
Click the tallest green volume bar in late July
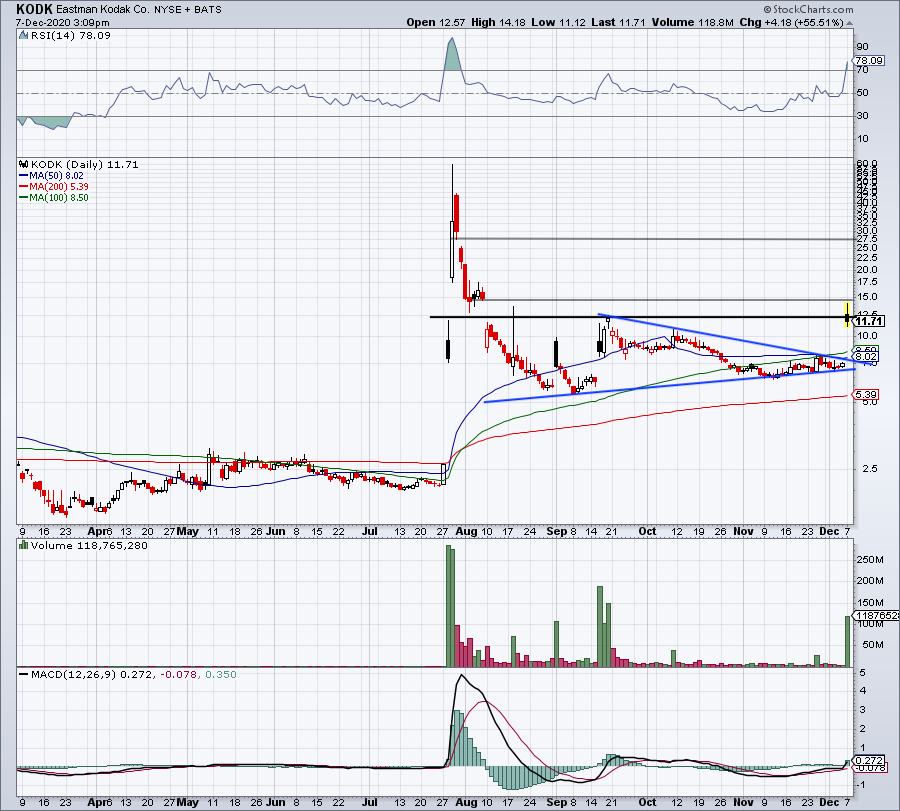(449, 606)
